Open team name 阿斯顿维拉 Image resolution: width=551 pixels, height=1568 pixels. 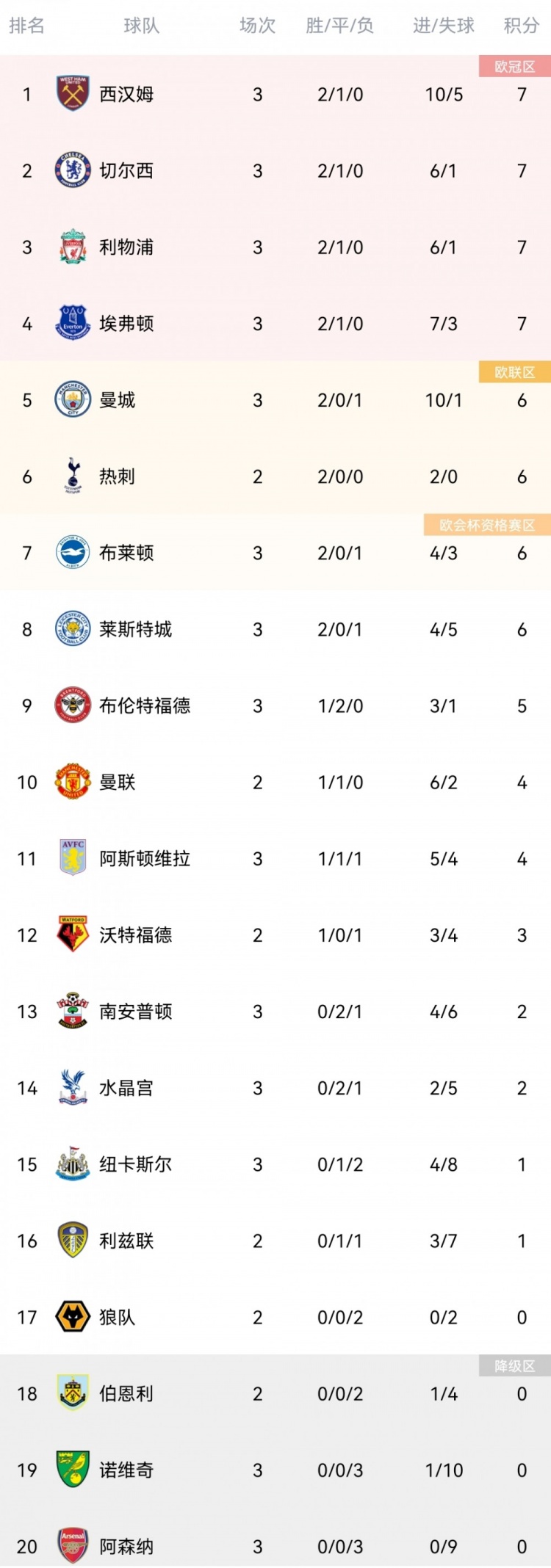(x=145, y=858)
